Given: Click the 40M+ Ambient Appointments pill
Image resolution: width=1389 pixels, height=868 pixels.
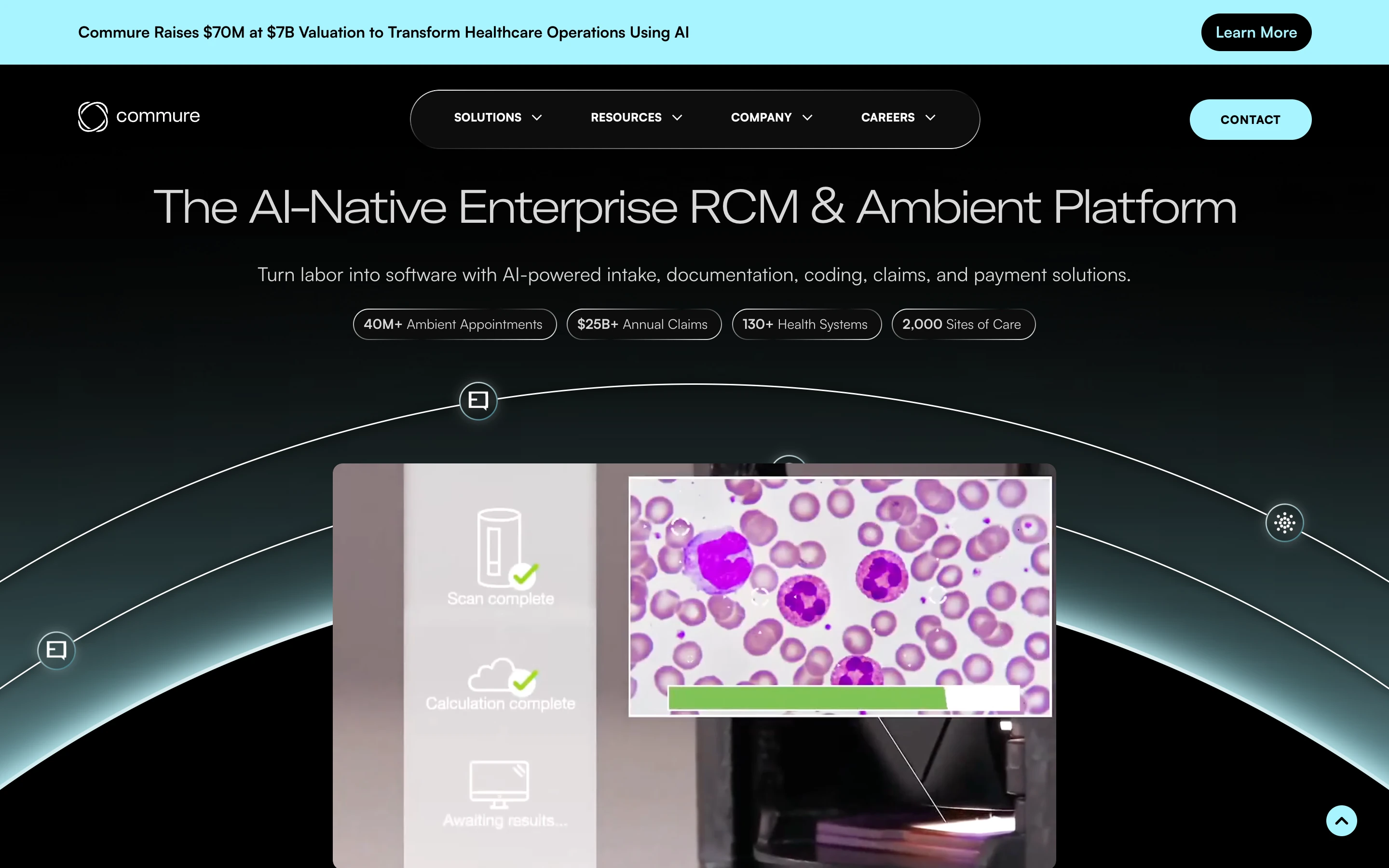Looking at the screenshot, I should pos(455,325).
